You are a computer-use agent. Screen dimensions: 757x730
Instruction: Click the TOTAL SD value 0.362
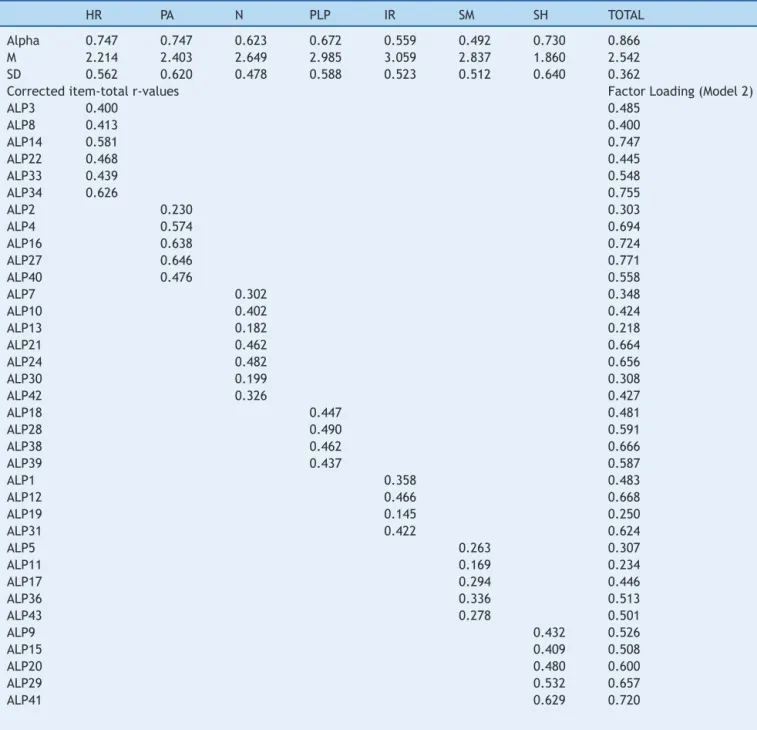(624, 74)
